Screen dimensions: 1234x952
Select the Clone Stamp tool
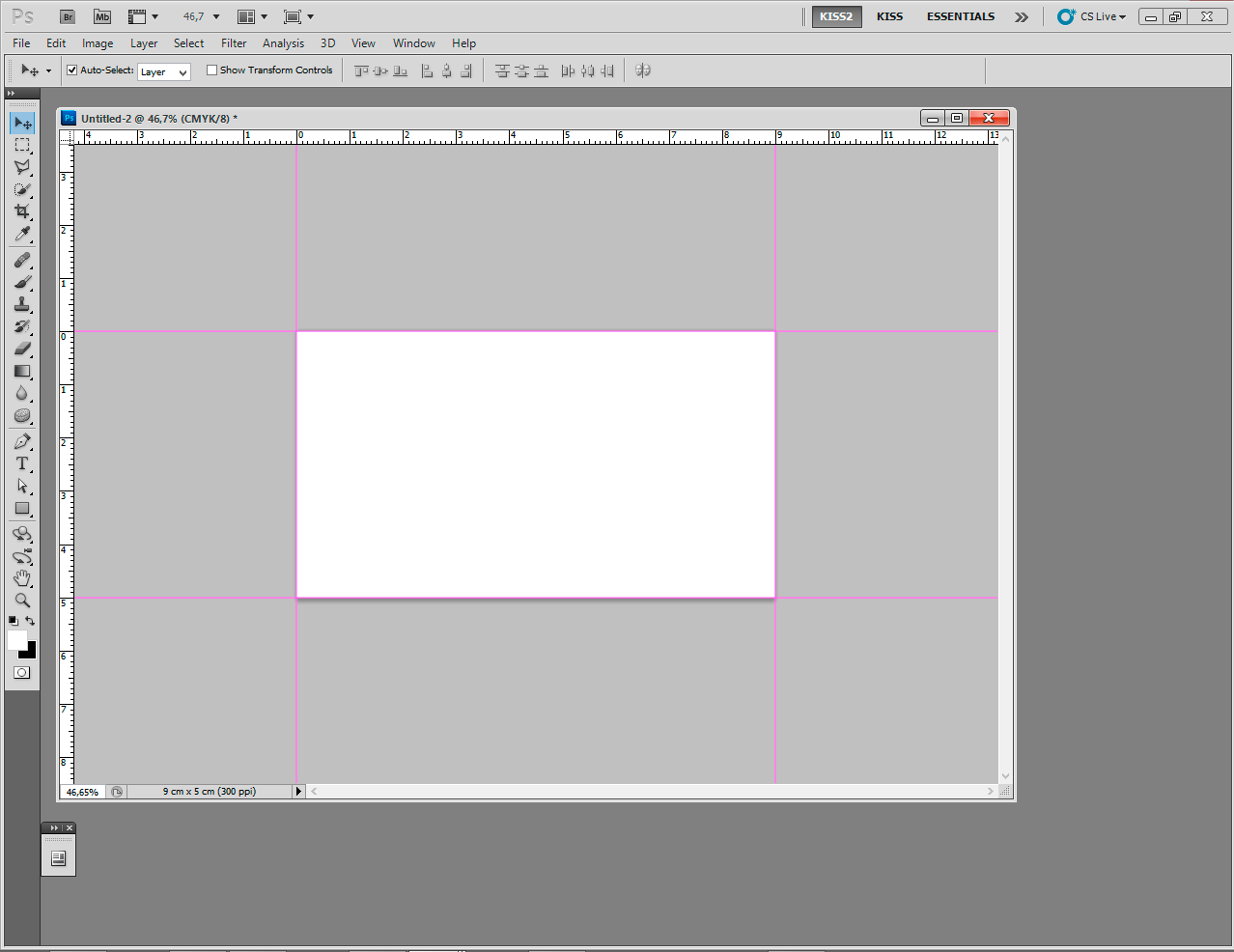click(22, 305)
